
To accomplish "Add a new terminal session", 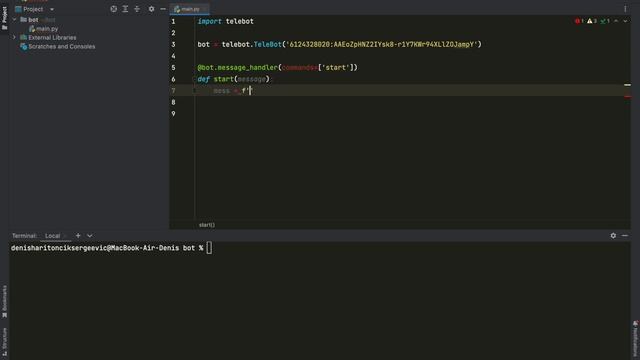I will click(78, 236).
